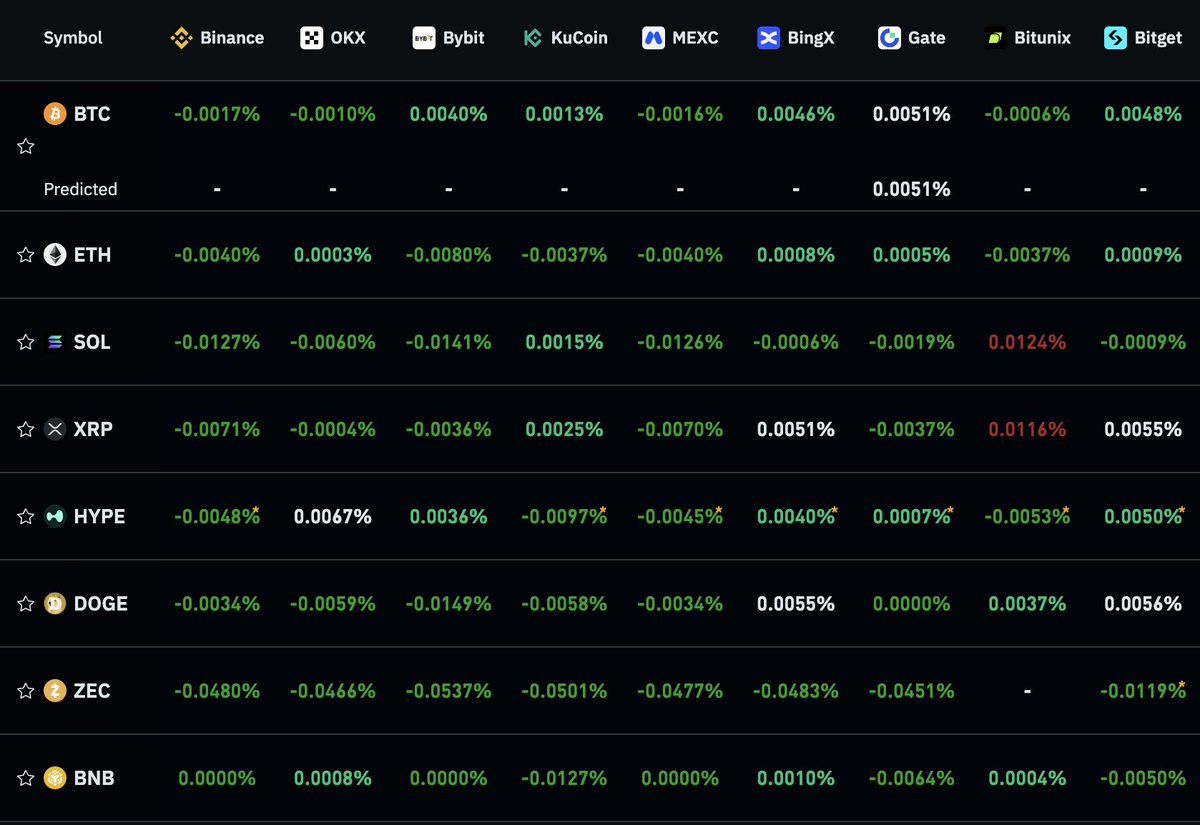Click the HYPE coin icon
Viewport: 1200px width, 825px height.
(x=54, y=516)
